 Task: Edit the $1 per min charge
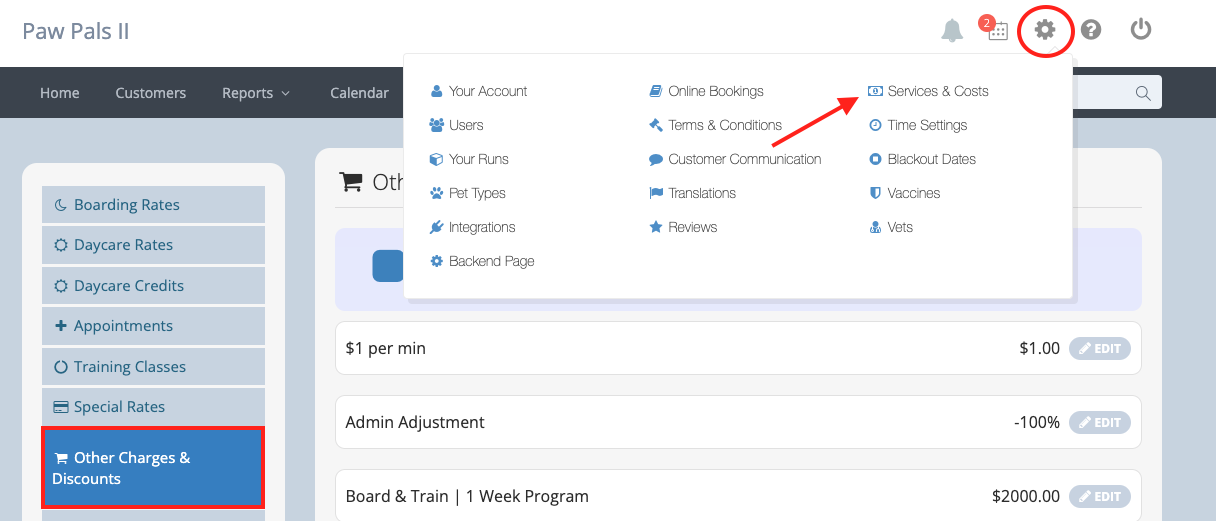pyautogui.click(x=1100, y=349)
